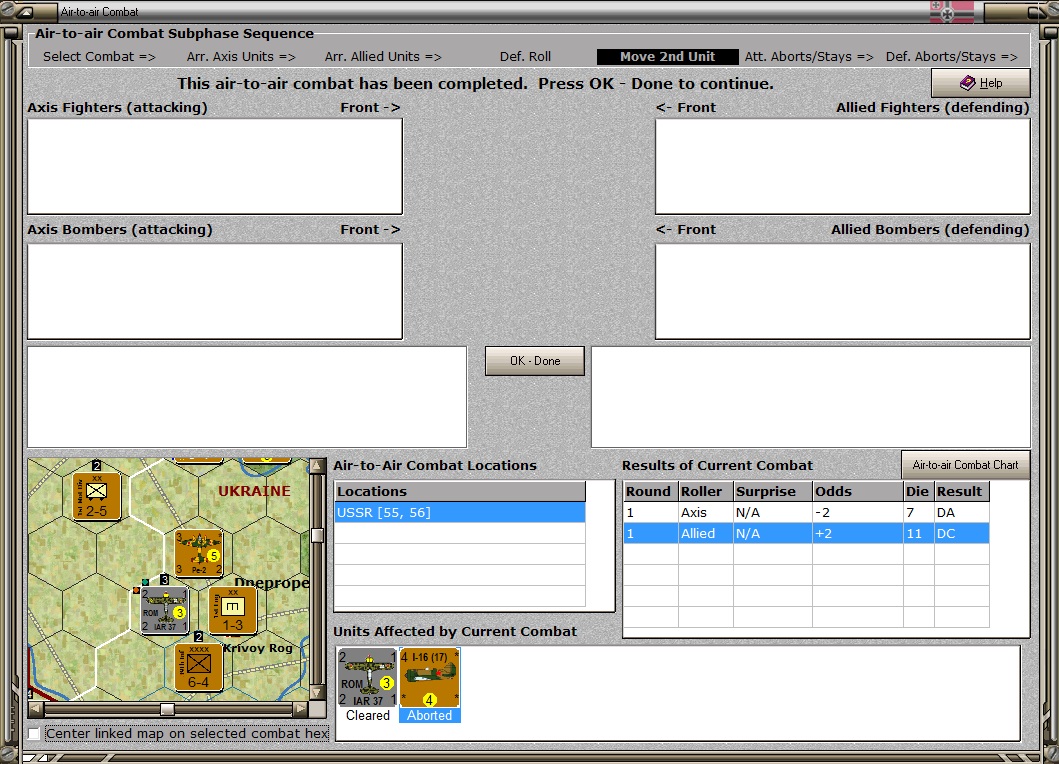Click the window icon at title bar left
Image resolution: width=1059 pixels, height=764 pixels.
pyautogui.click(x=26, y=11)
